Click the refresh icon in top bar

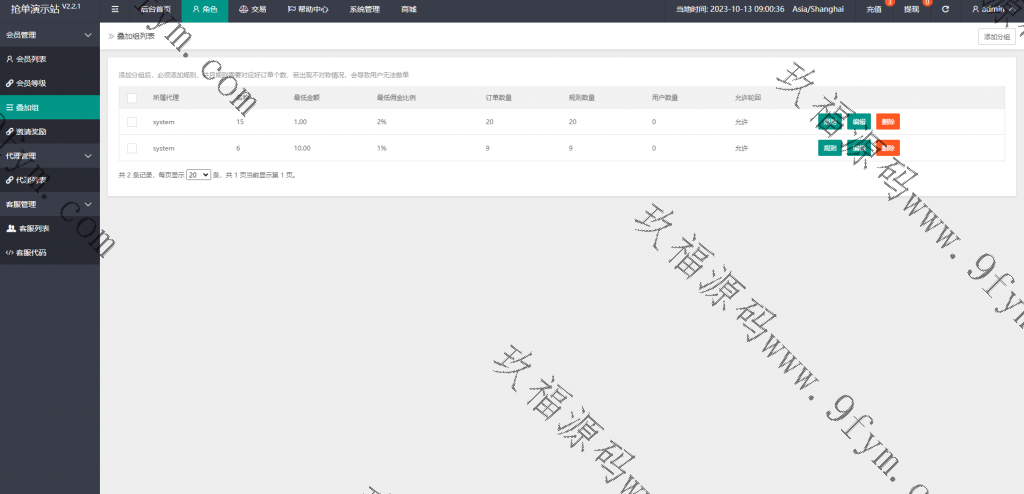coord(945,9)
